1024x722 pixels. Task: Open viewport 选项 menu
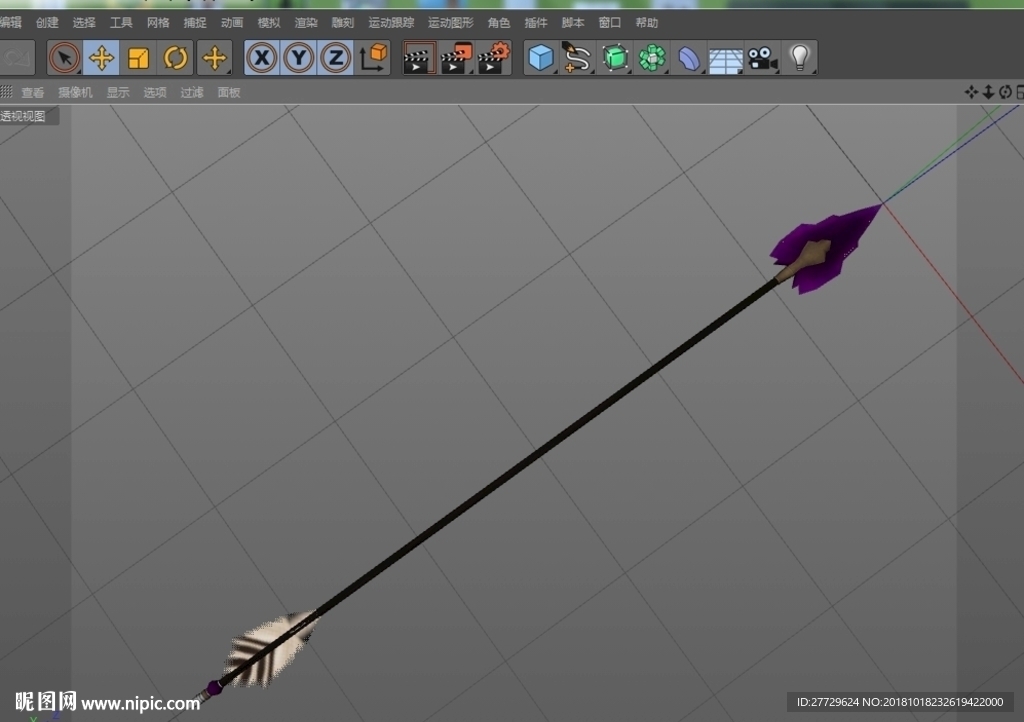[x=155, y=93]
